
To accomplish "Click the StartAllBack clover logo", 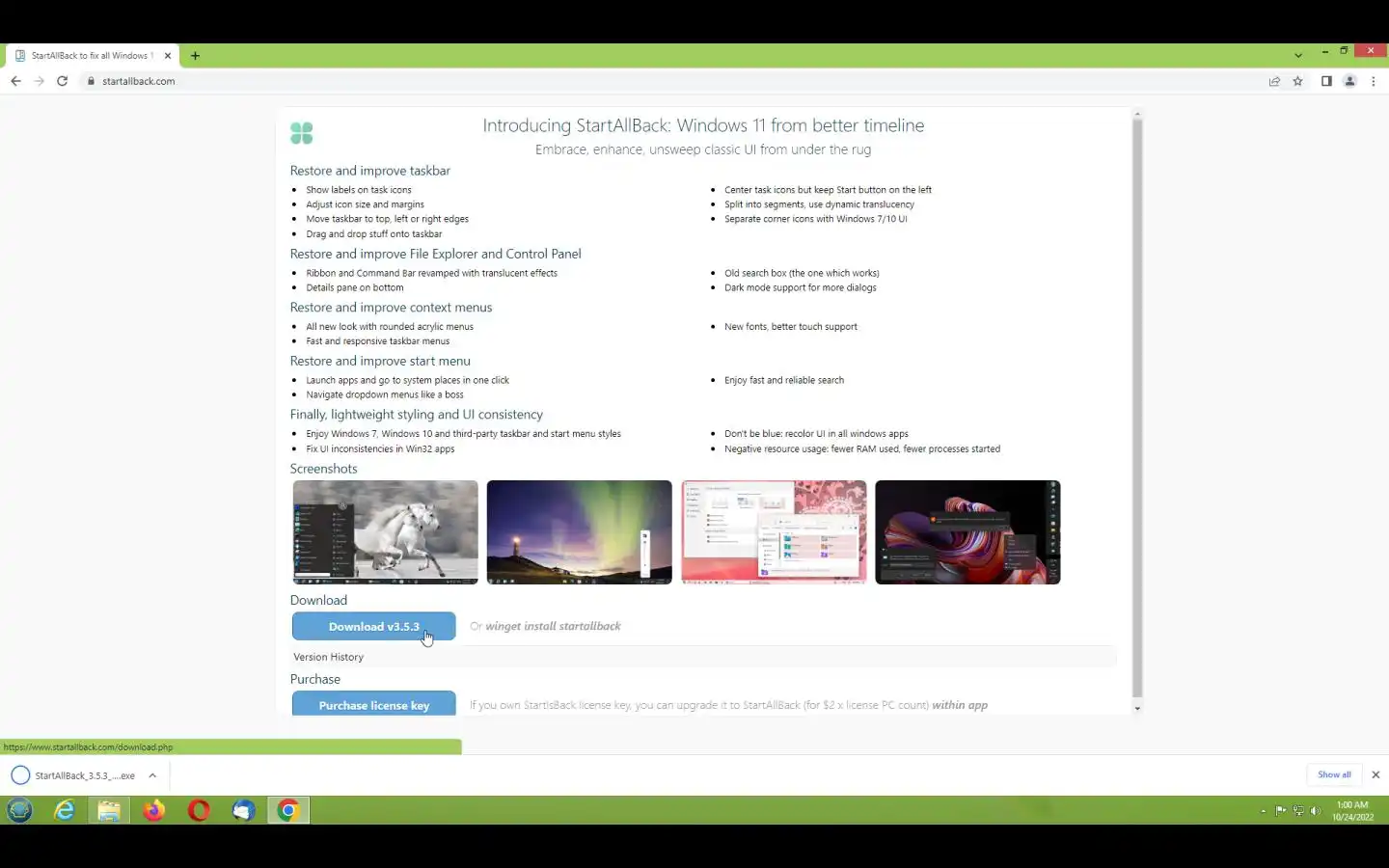I will point(302,133).
